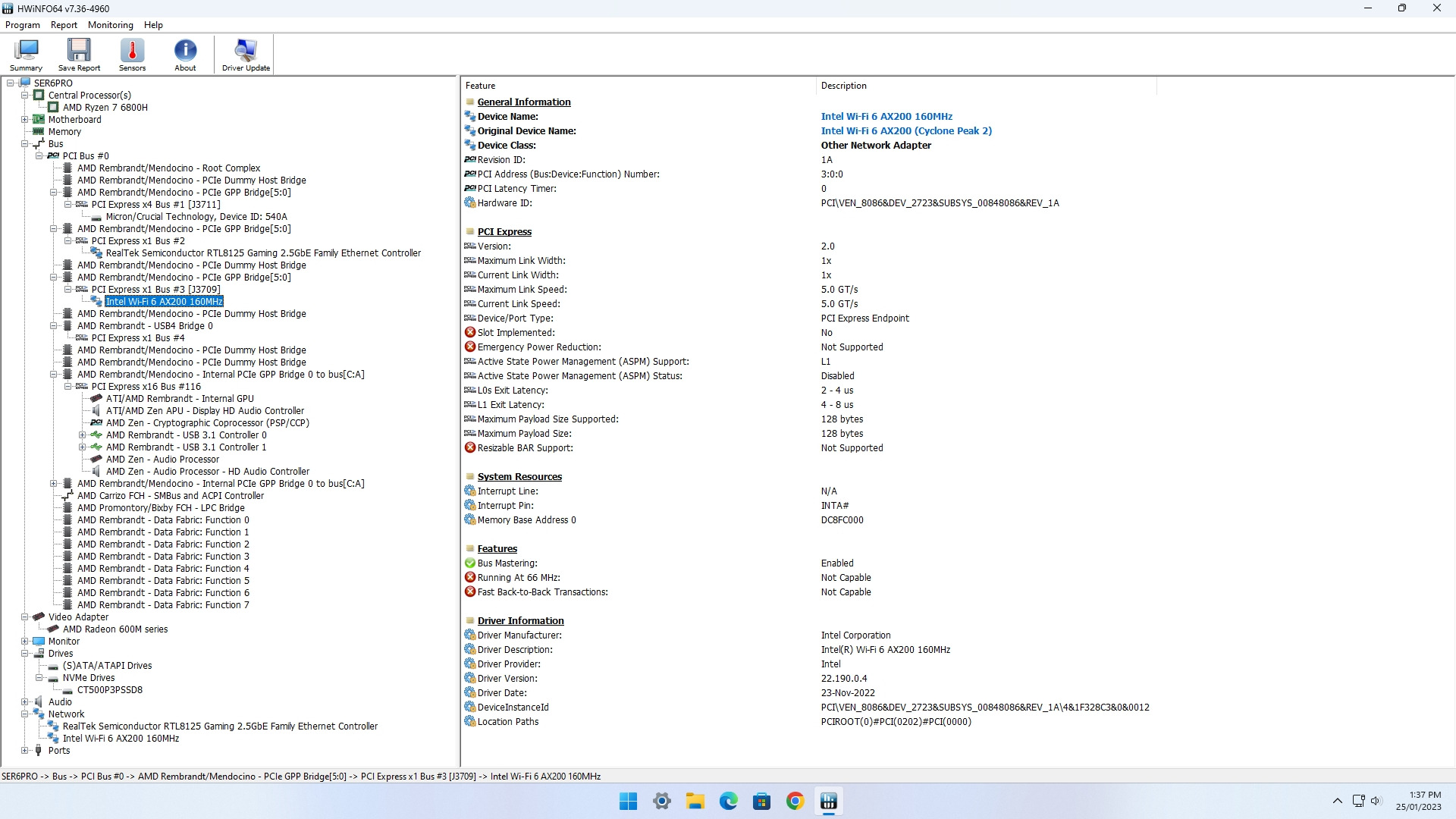
Task: Click the General Information section heading
Action: click(x=524, y=102)
